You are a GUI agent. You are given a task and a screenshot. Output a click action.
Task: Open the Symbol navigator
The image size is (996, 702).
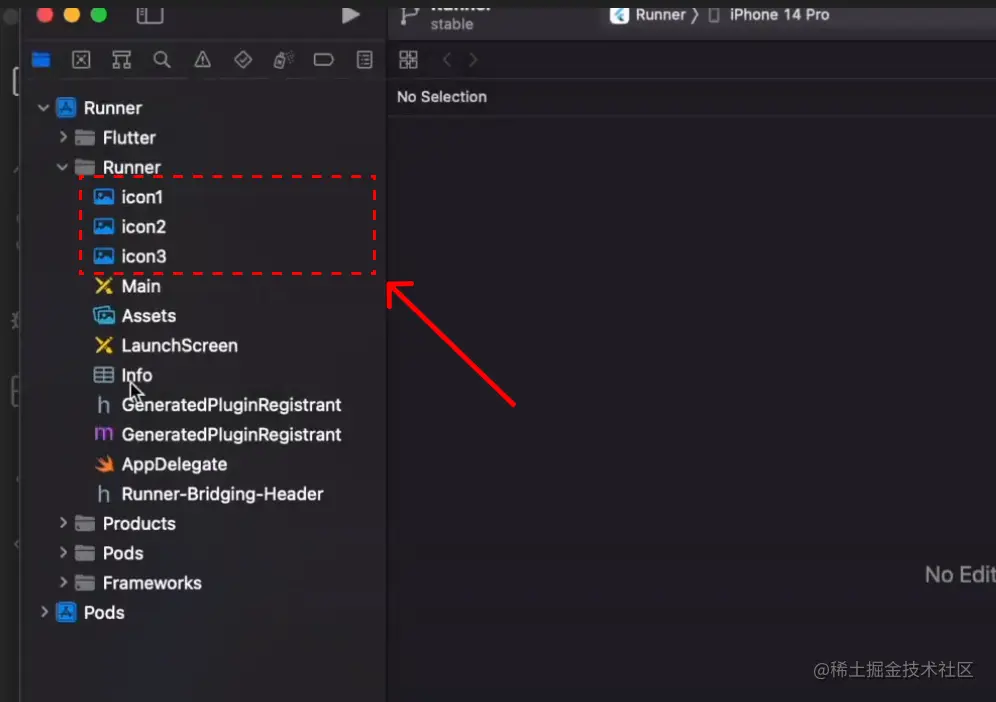coord(121,60)
